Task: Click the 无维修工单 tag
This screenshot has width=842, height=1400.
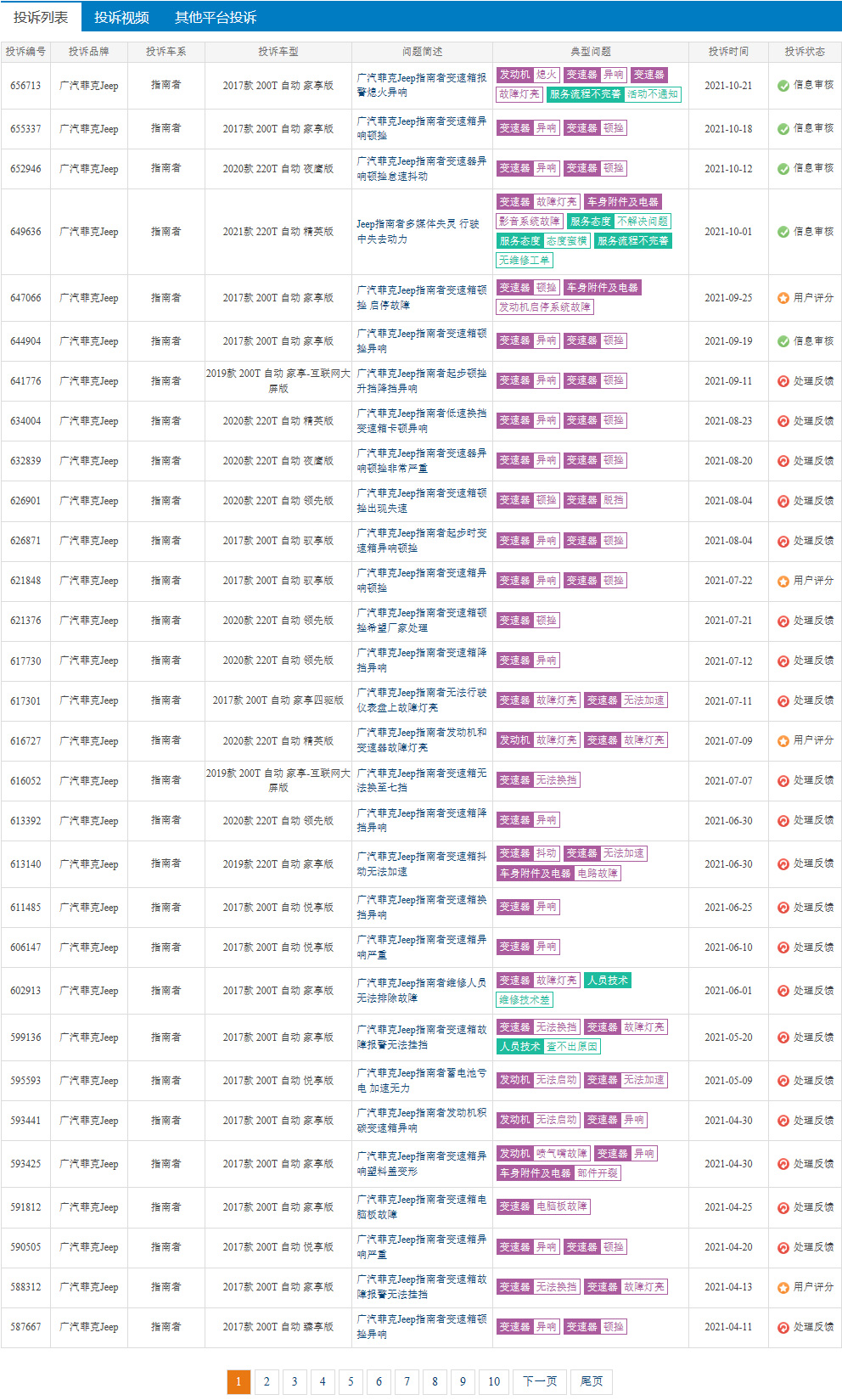Action: point(525,261)
